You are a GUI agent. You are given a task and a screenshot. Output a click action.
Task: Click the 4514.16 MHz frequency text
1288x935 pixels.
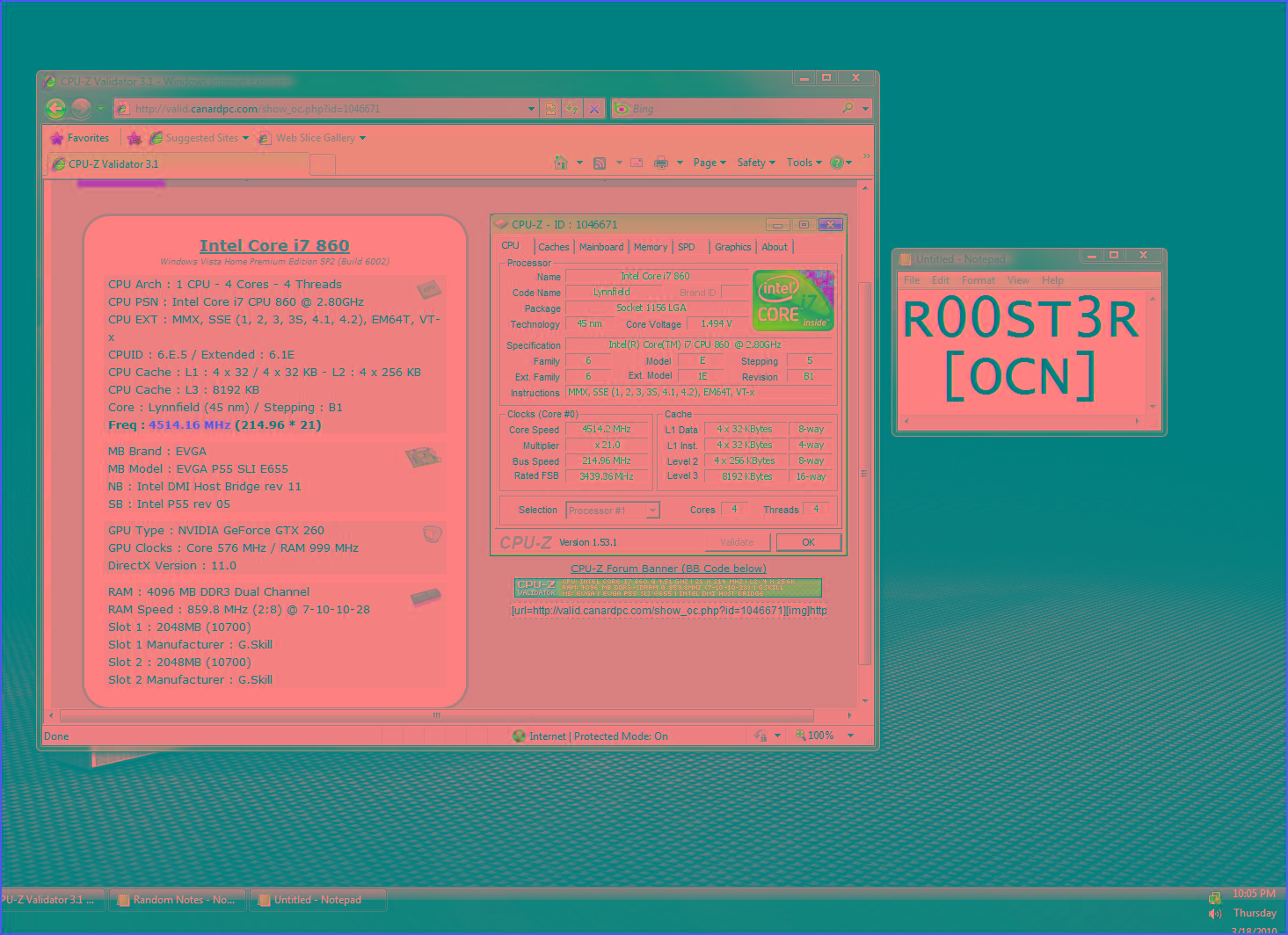click(x=189, y=425)
